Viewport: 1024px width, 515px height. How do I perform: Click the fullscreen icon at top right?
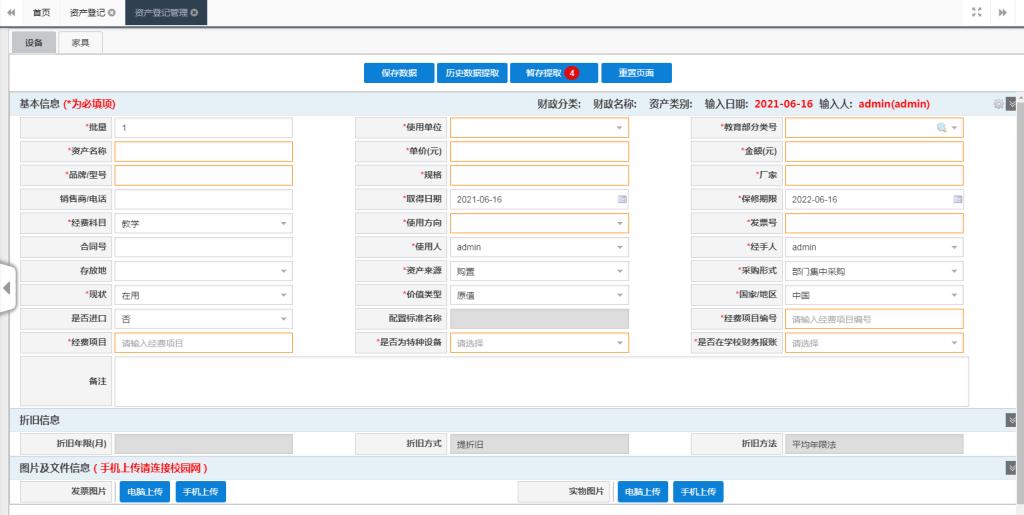(x=977, y=12)
